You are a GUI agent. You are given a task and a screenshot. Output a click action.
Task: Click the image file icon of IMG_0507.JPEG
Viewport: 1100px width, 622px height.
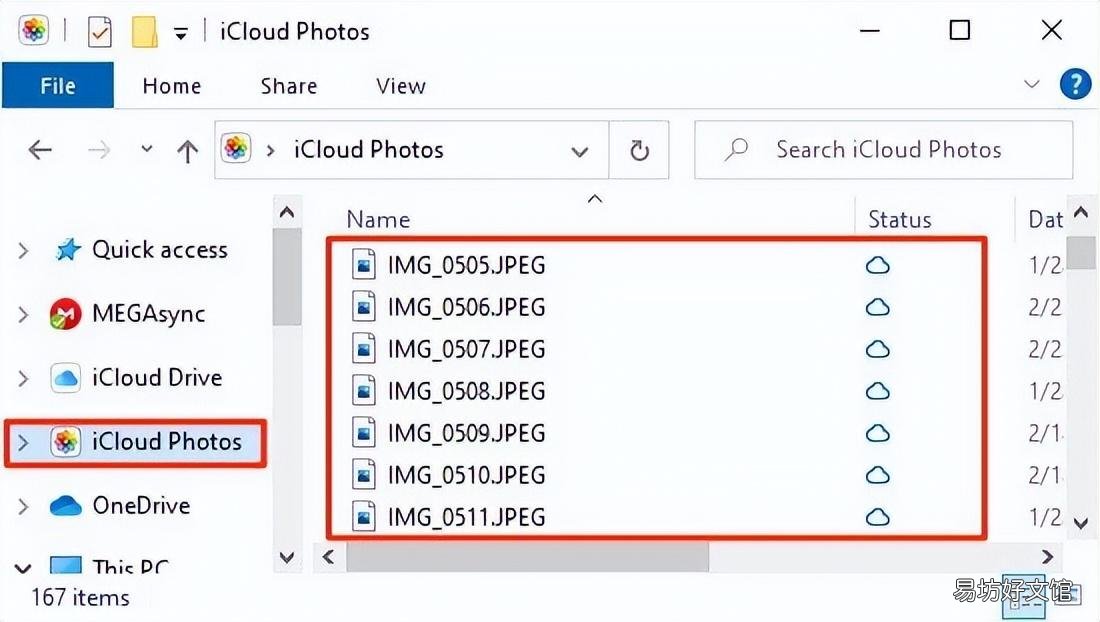(x=363, y=349)
